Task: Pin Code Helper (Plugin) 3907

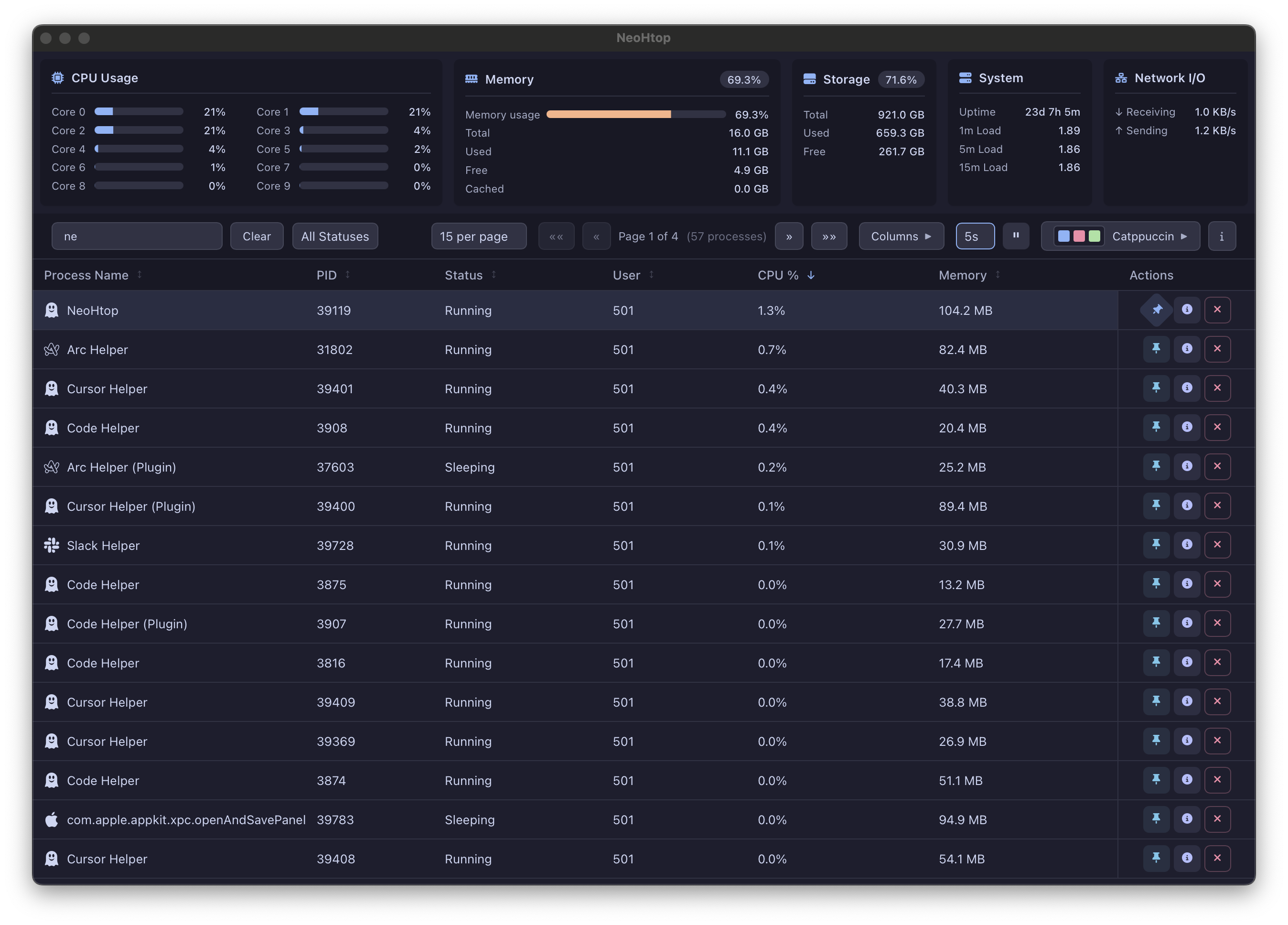Action: pos(1156,624)
